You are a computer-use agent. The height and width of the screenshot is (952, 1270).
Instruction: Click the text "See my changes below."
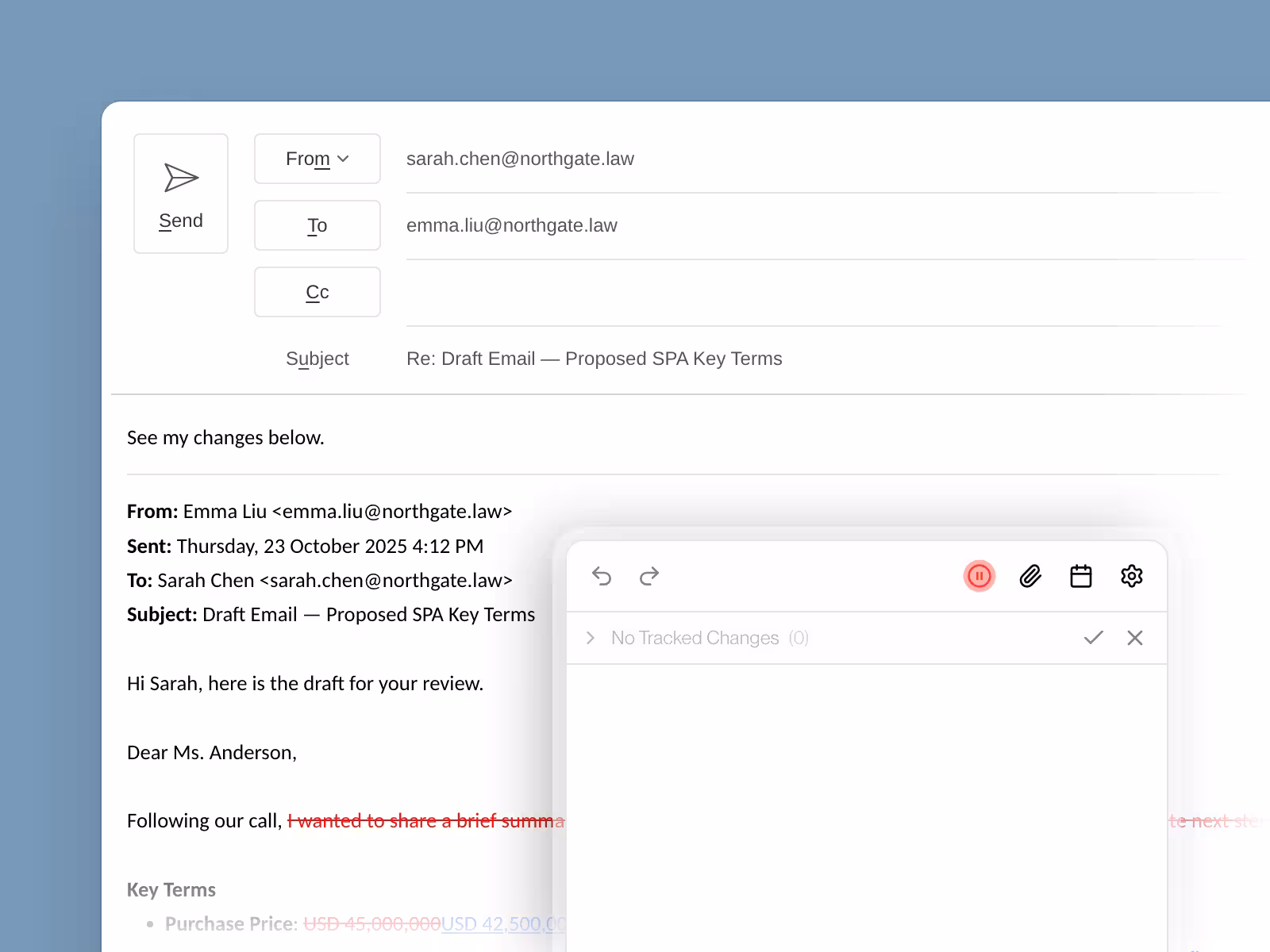click(225, 438)
